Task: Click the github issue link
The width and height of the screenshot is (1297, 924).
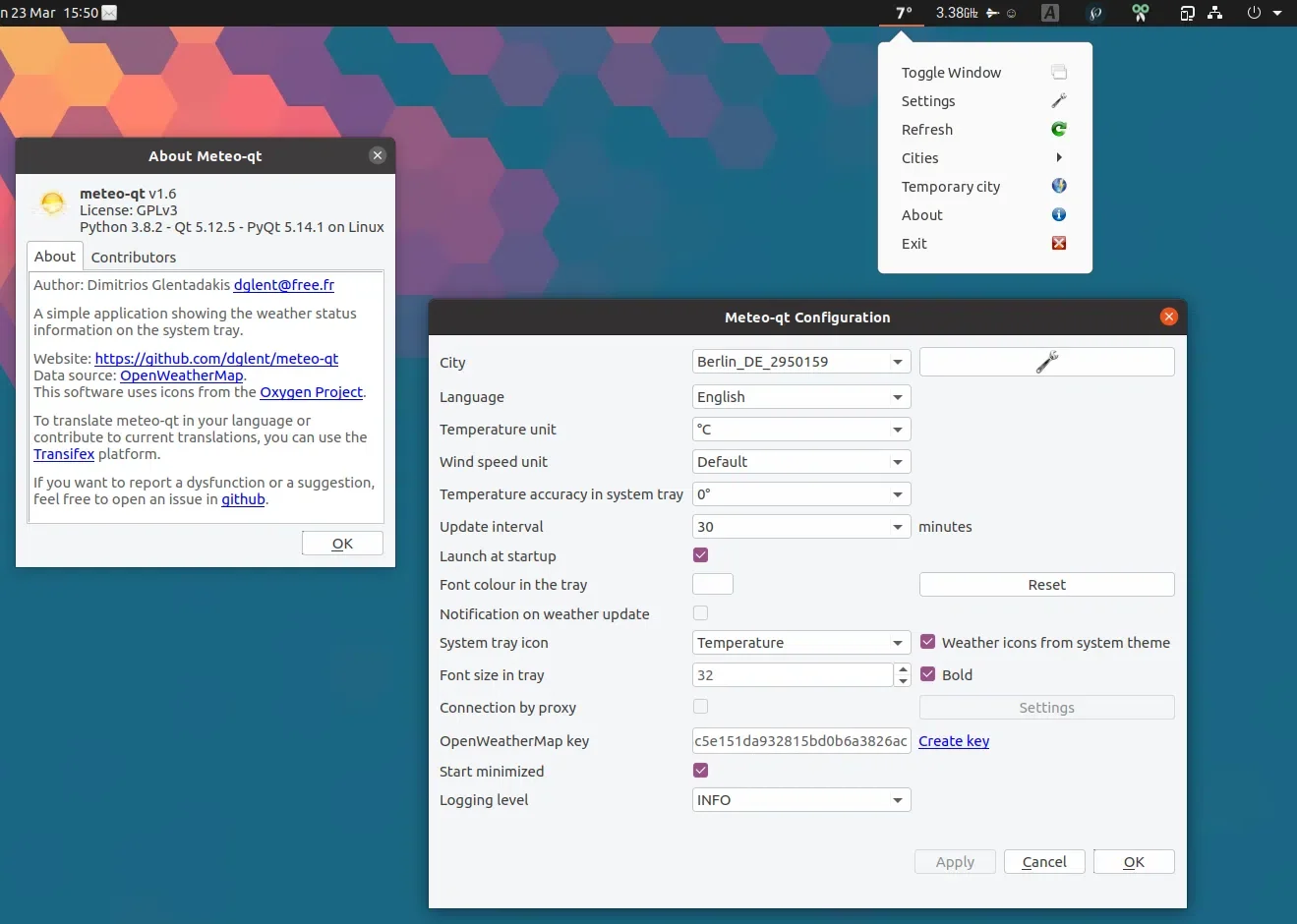Action: point(243,499)
